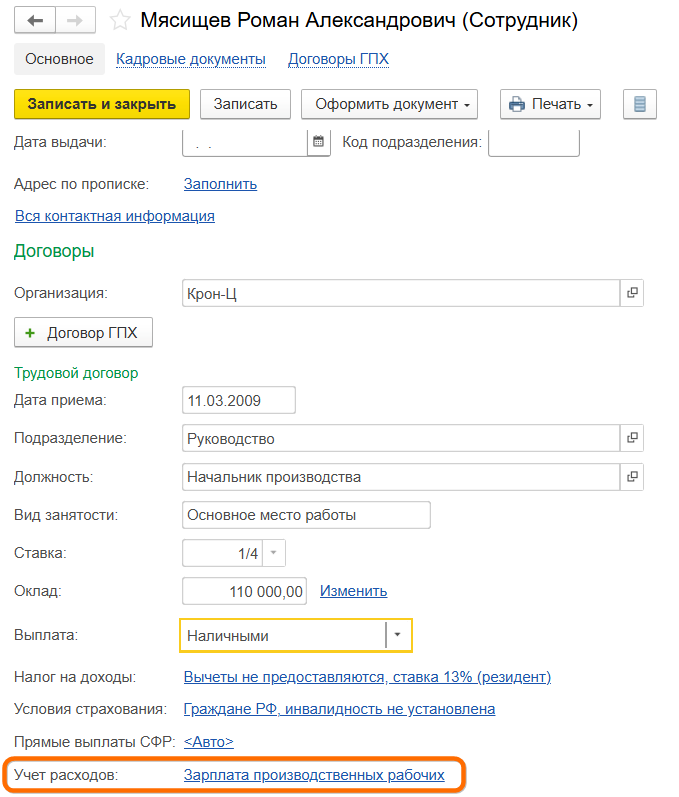
Task: Click the employee title Мясищев Роман Александрович
Action: (298, 20)
